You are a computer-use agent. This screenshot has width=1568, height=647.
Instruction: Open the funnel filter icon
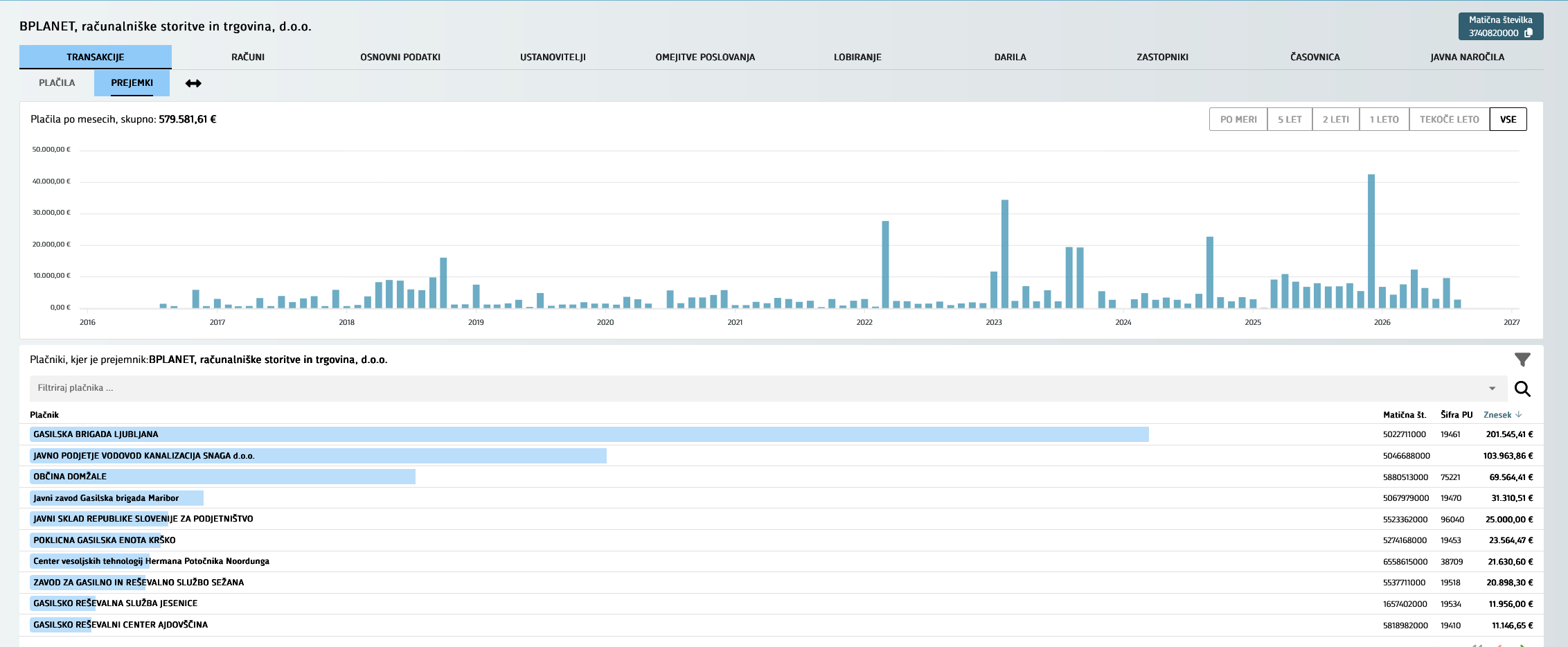point(1522,360)
